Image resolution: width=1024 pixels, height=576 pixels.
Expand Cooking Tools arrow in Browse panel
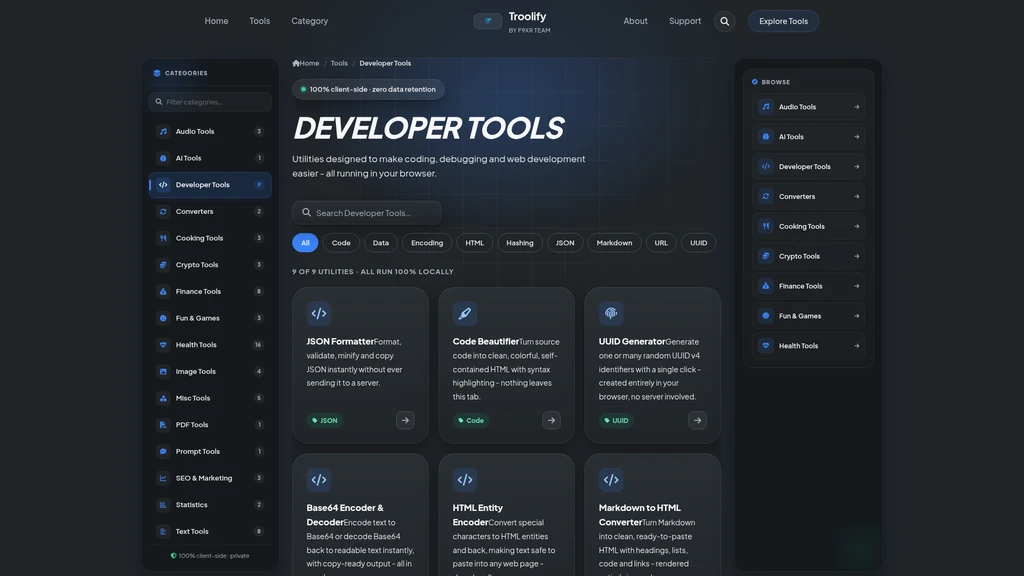click(x=856, y=227)
